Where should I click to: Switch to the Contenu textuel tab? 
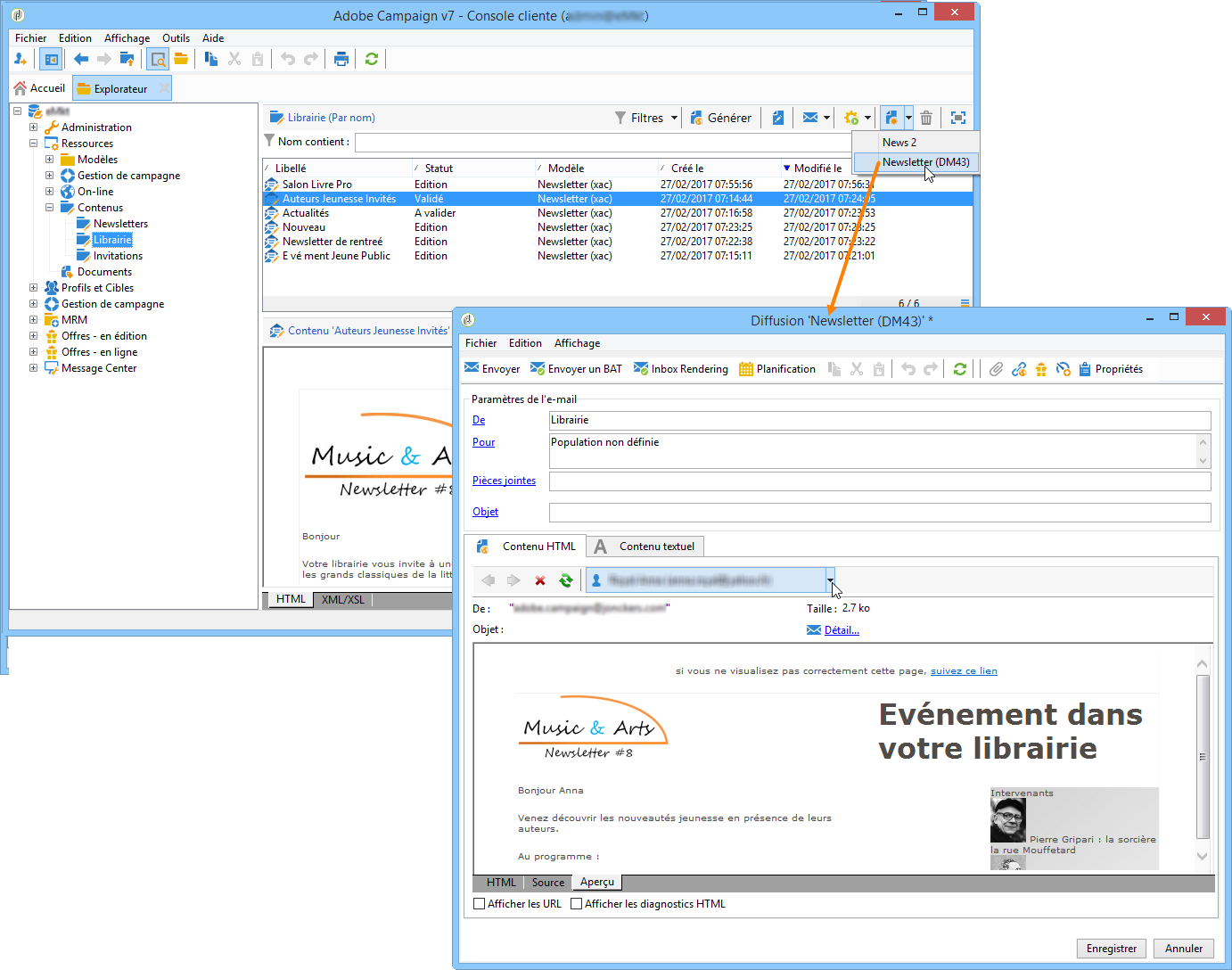[645, 547]
